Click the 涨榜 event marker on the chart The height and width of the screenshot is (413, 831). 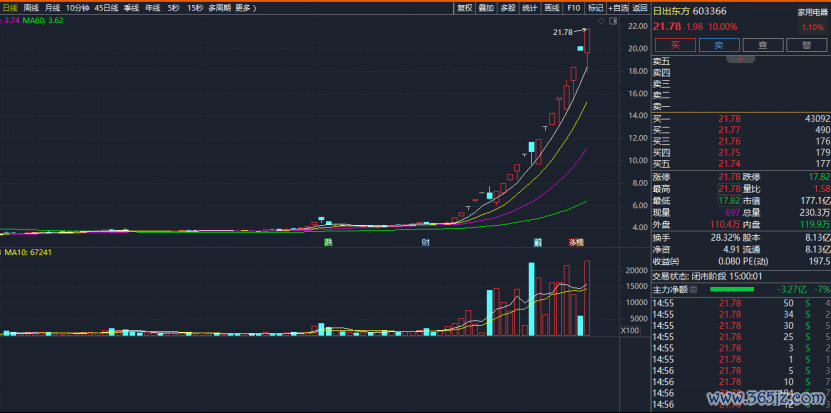(x=576, y=243)
